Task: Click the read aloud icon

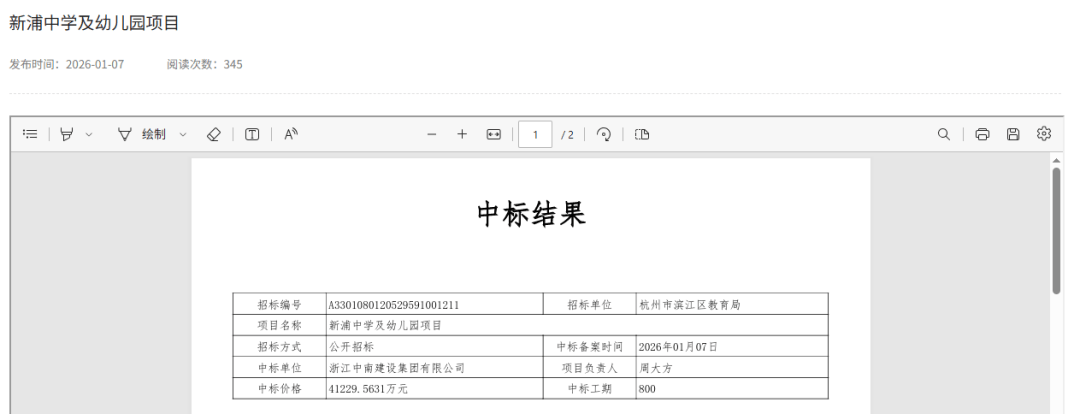Action: tap(291, 134)
